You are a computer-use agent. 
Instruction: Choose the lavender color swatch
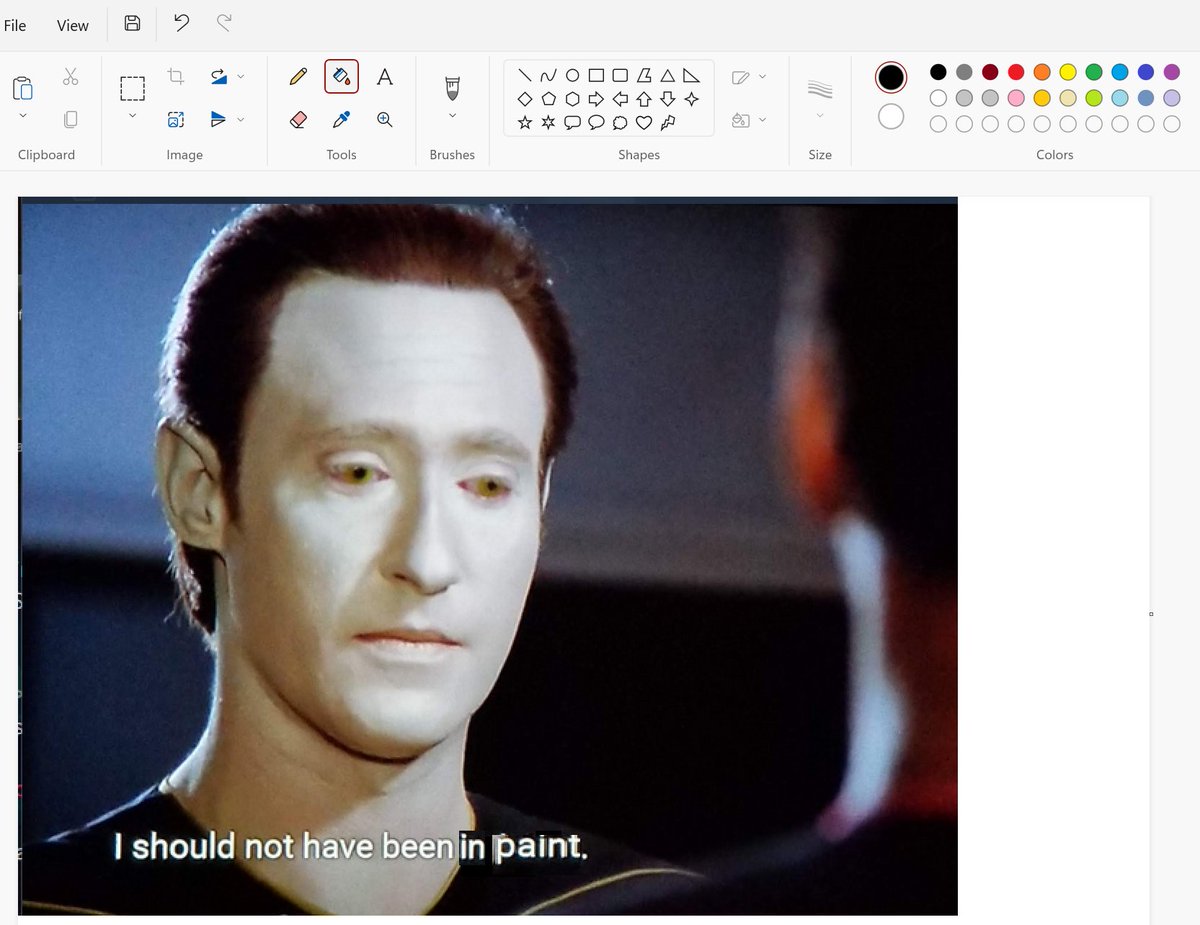tap(1172, 98)
